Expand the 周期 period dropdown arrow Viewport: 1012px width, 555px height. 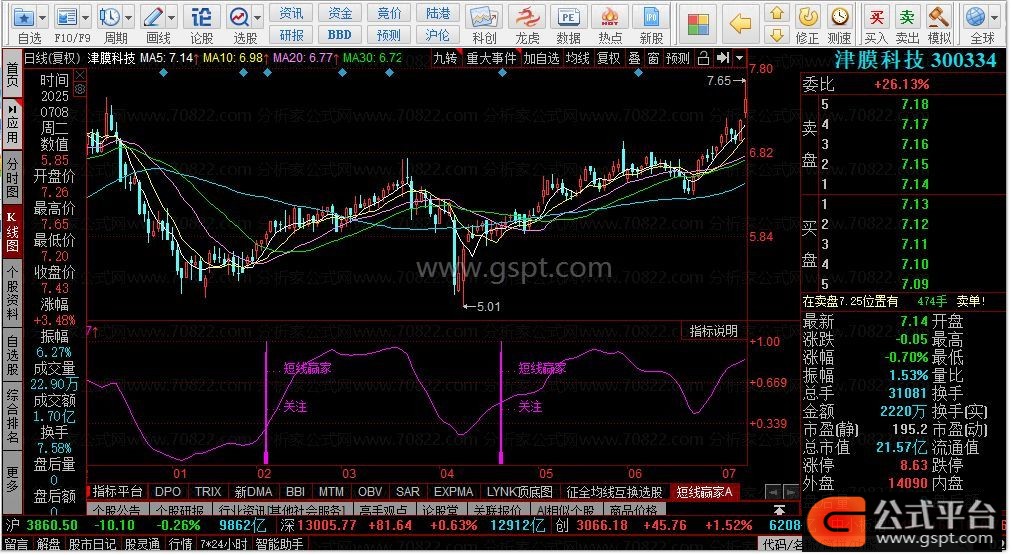pos(128,17)
